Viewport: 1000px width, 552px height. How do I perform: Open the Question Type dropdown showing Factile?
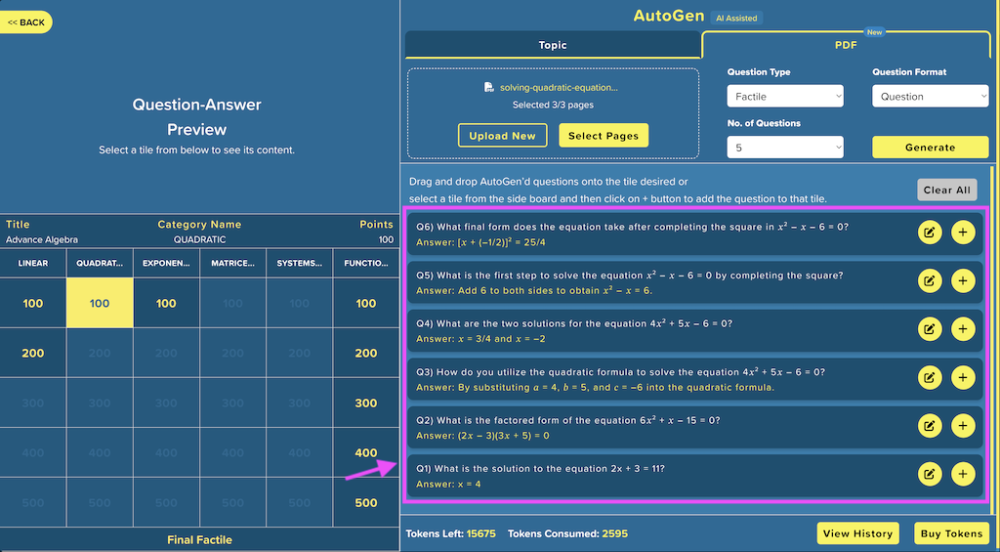785,96
